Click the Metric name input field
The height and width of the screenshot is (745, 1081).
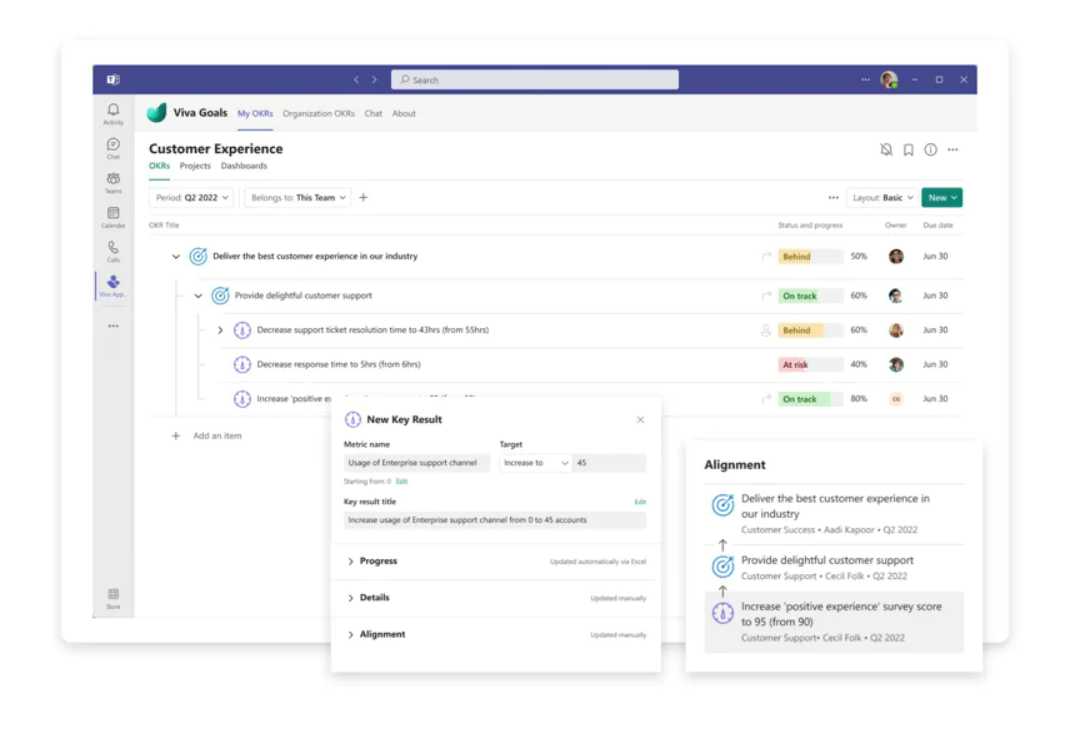[x=416, y=463]
